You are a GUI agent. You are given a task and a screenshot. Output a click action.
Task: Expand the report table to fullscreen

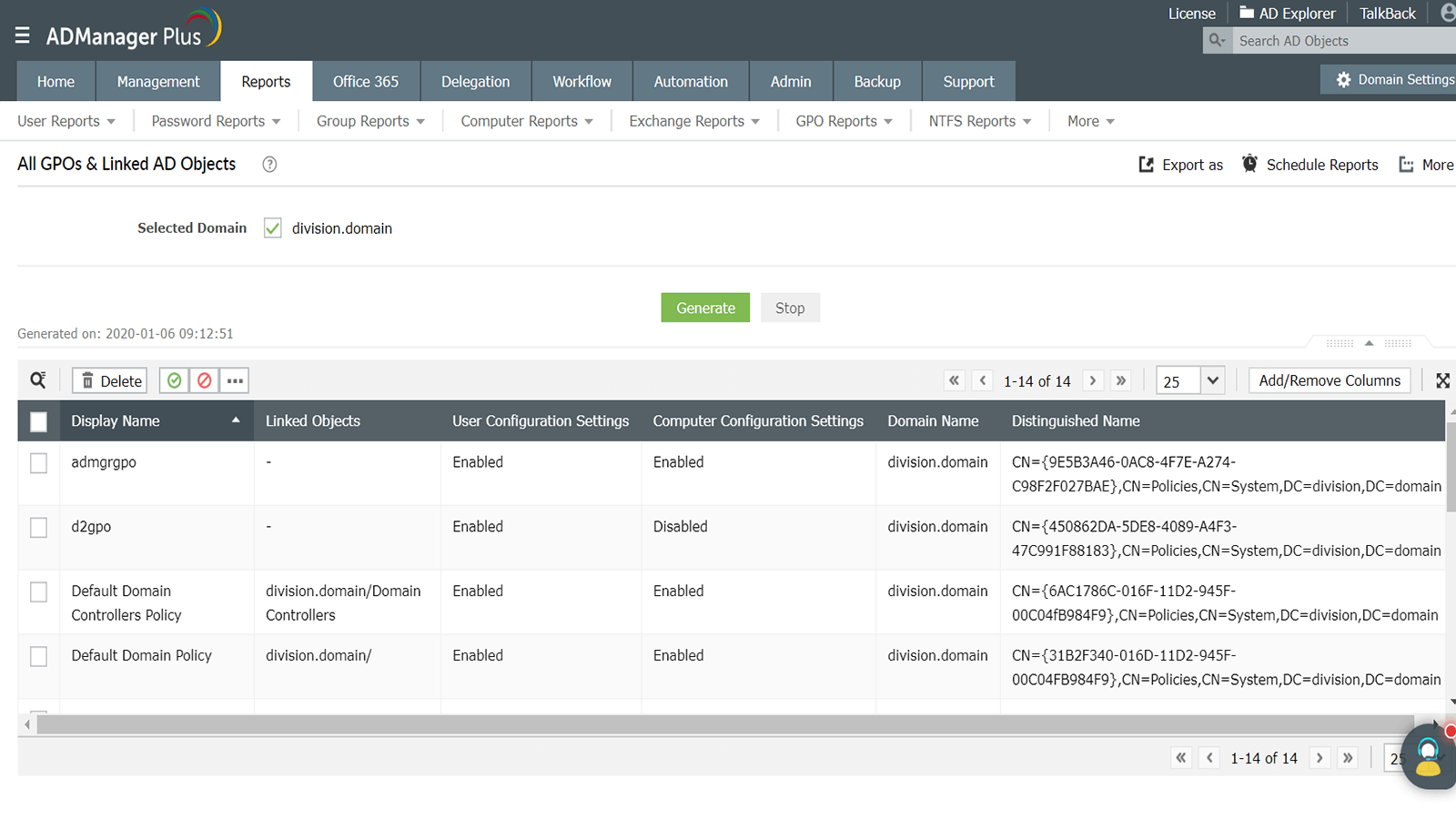pyautogui.click(x=1442, y=380)
